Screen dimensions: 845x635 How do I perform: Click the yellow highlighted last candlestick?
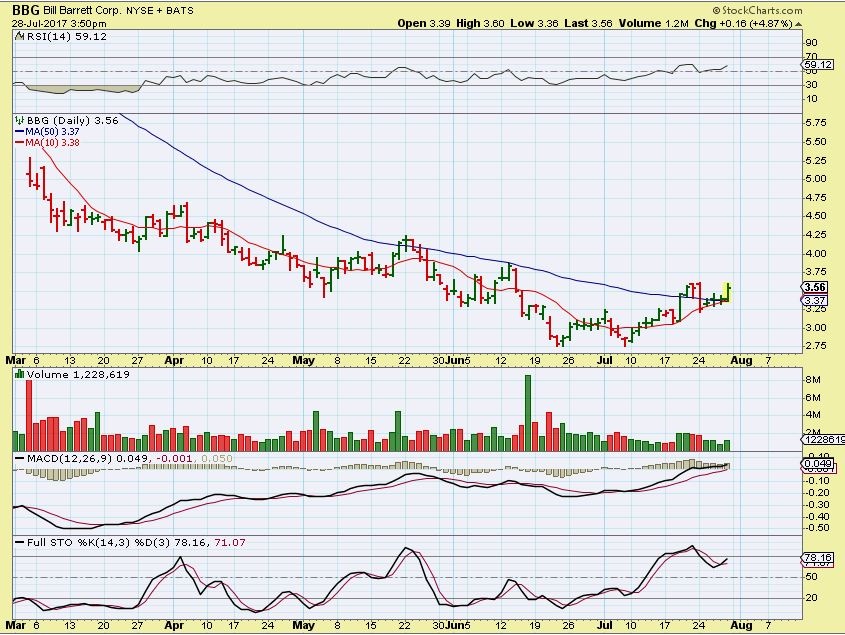pyautogui.click(x=729, y=291)
